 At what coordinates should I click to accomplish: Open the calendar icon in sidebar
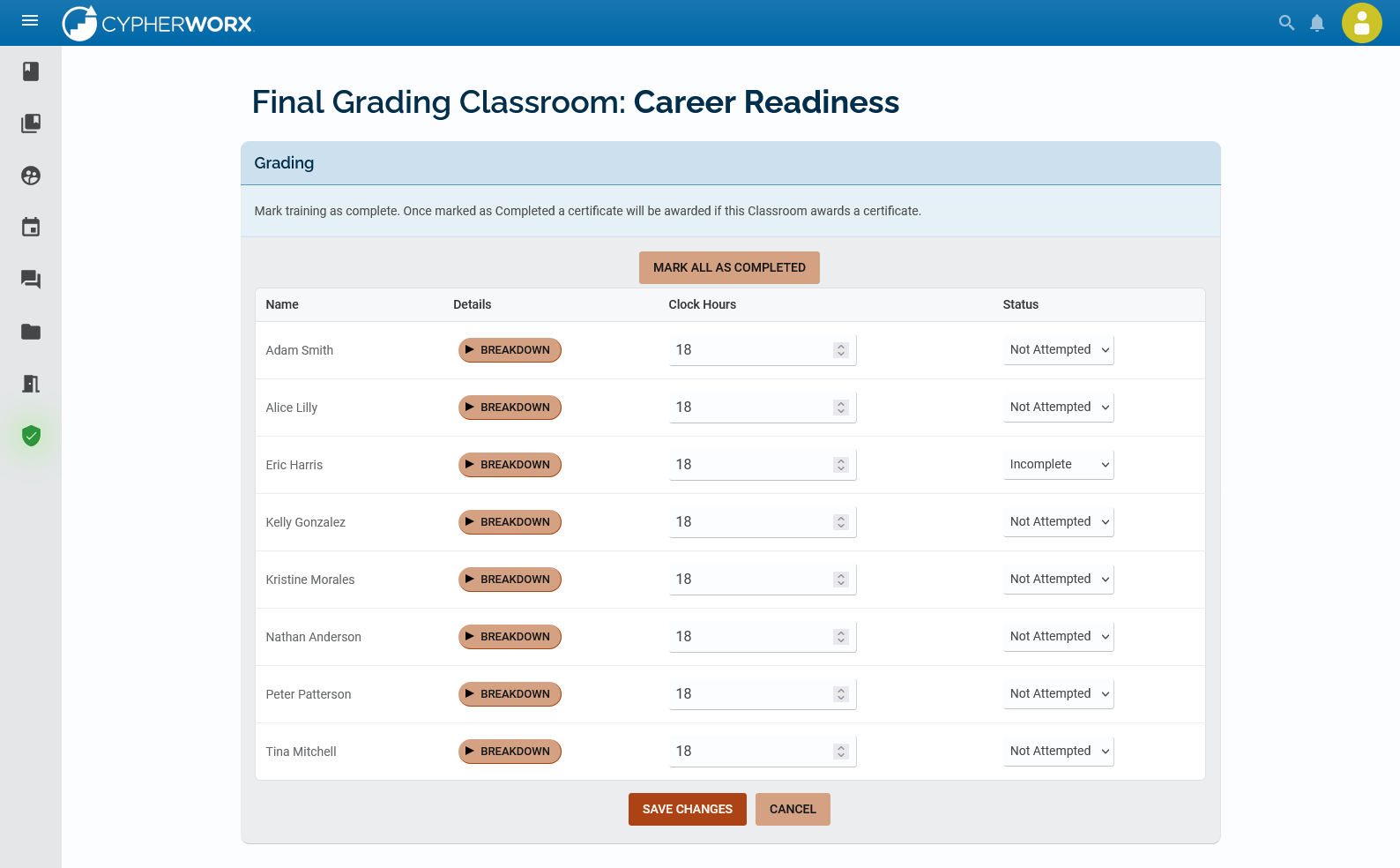31,228
